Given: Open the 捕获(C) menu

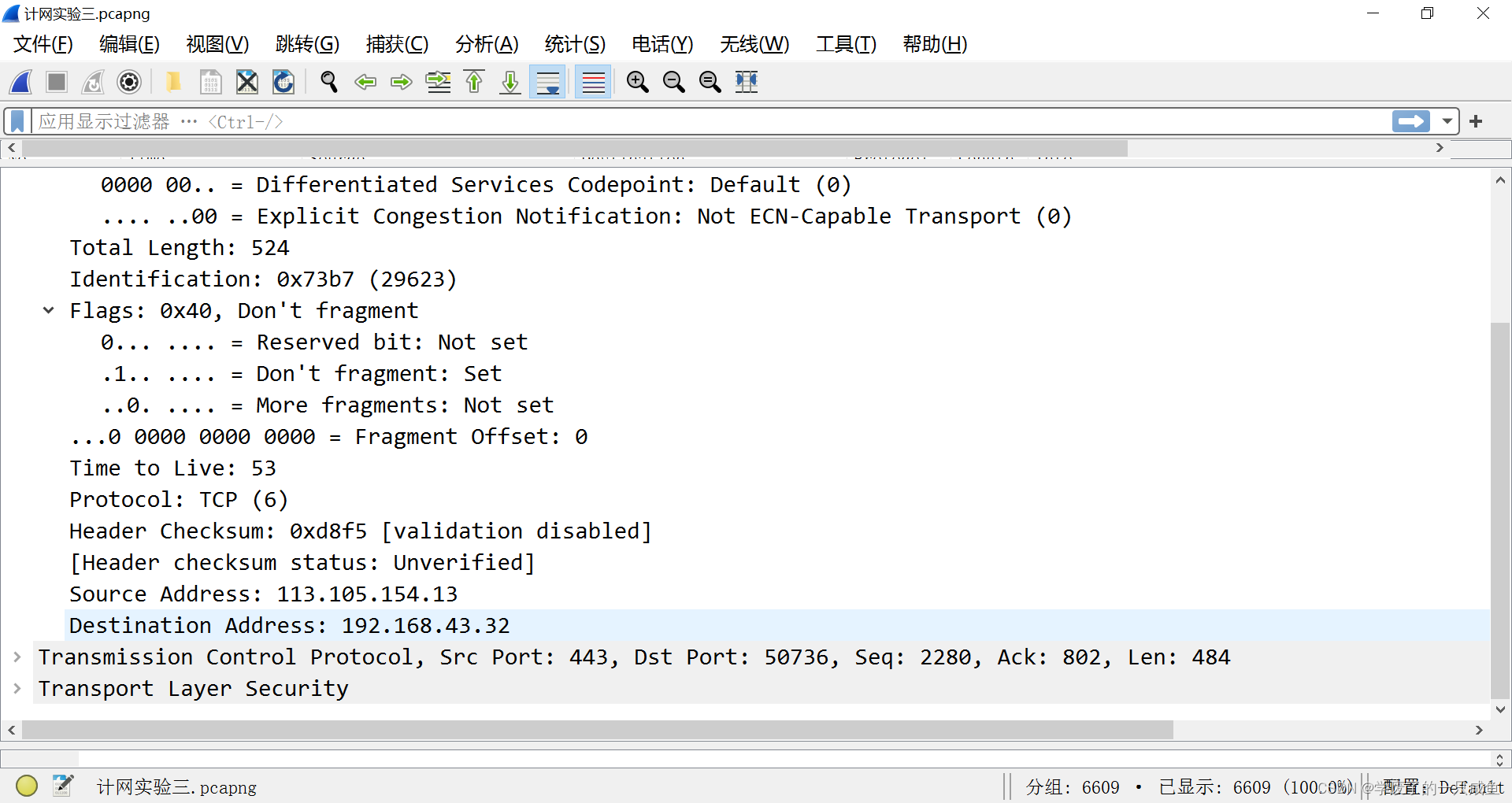Looking at the screenshot, I should (397, 44).
